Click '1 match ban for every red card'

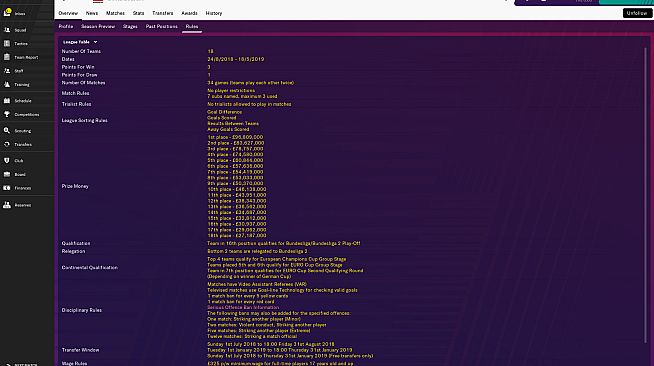(x=241, y=301)
